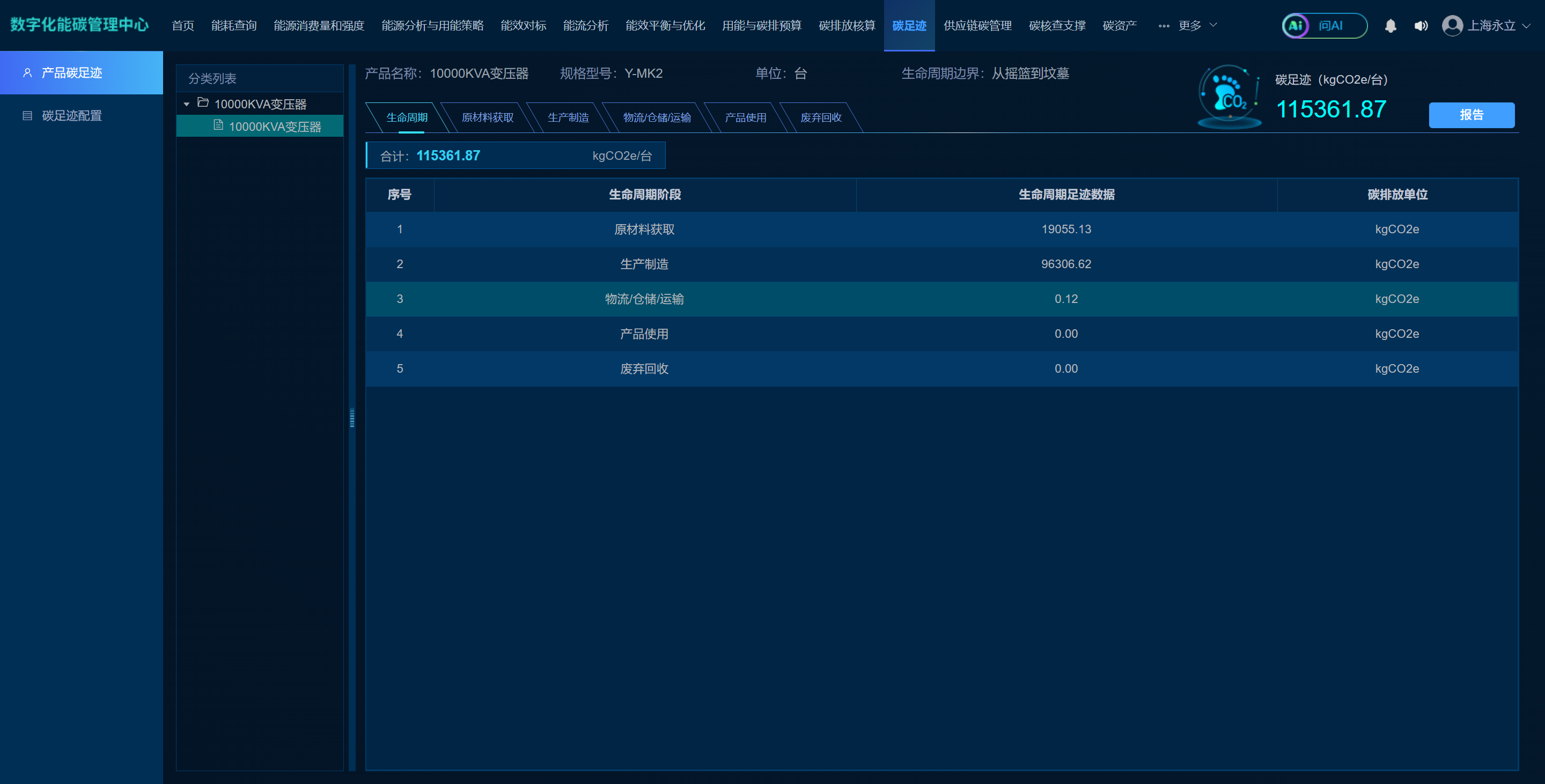Open 供应链碳管理 menu item

pyautogui.click(x=977, y=26)
